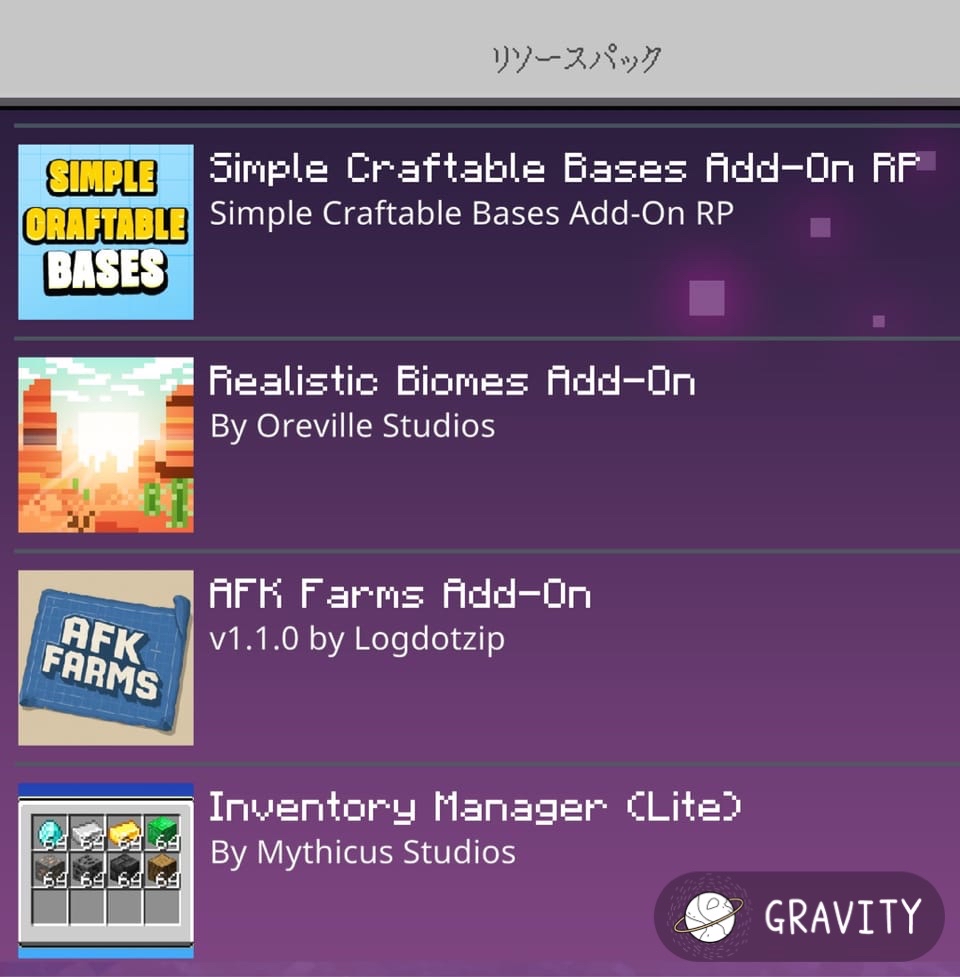Click the diamond item in Inventory Manager icon
Screen dimensions: 960x977
(50, 832)
